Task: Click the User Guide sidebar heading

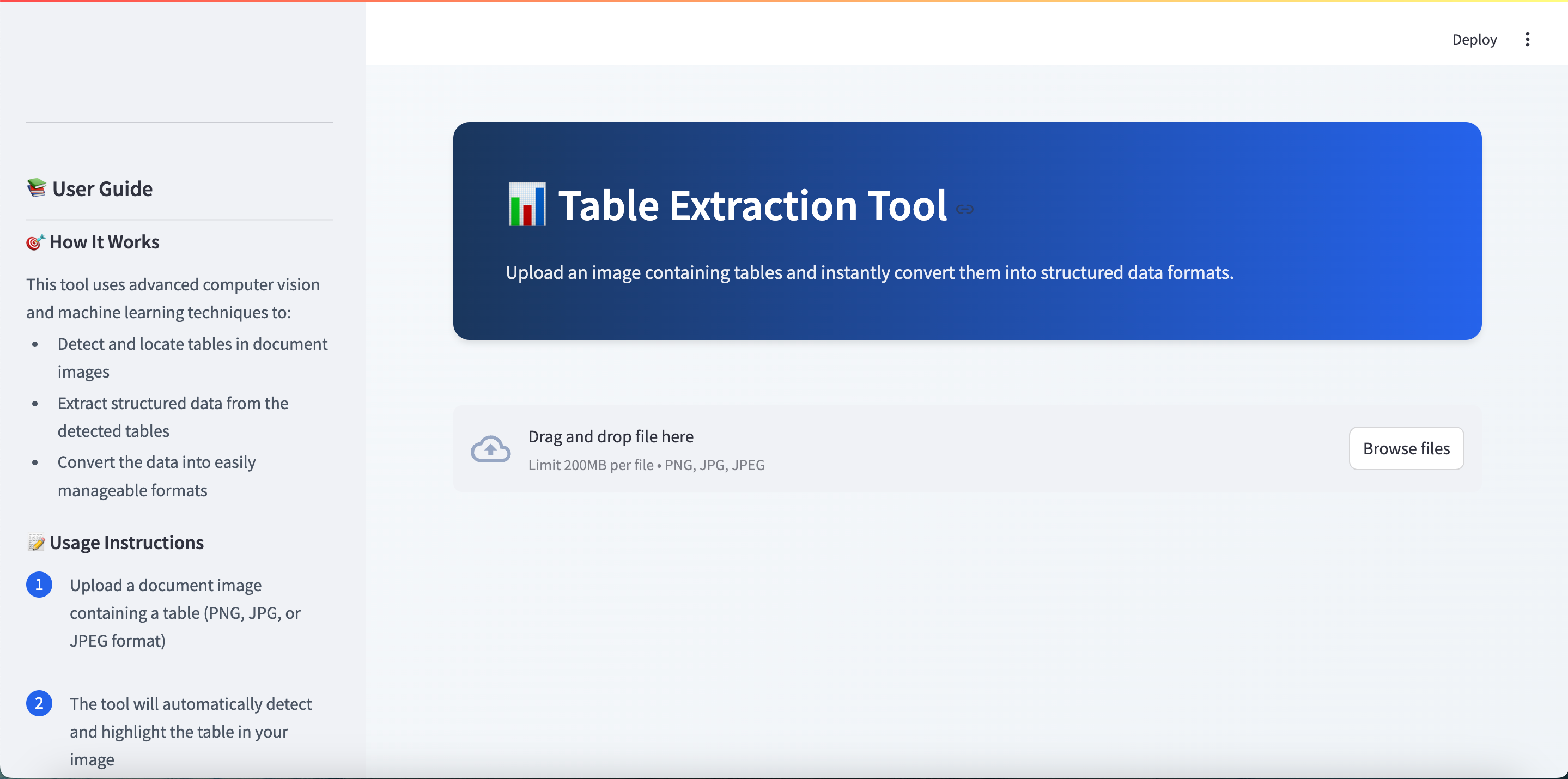Action: pos(102,188)
